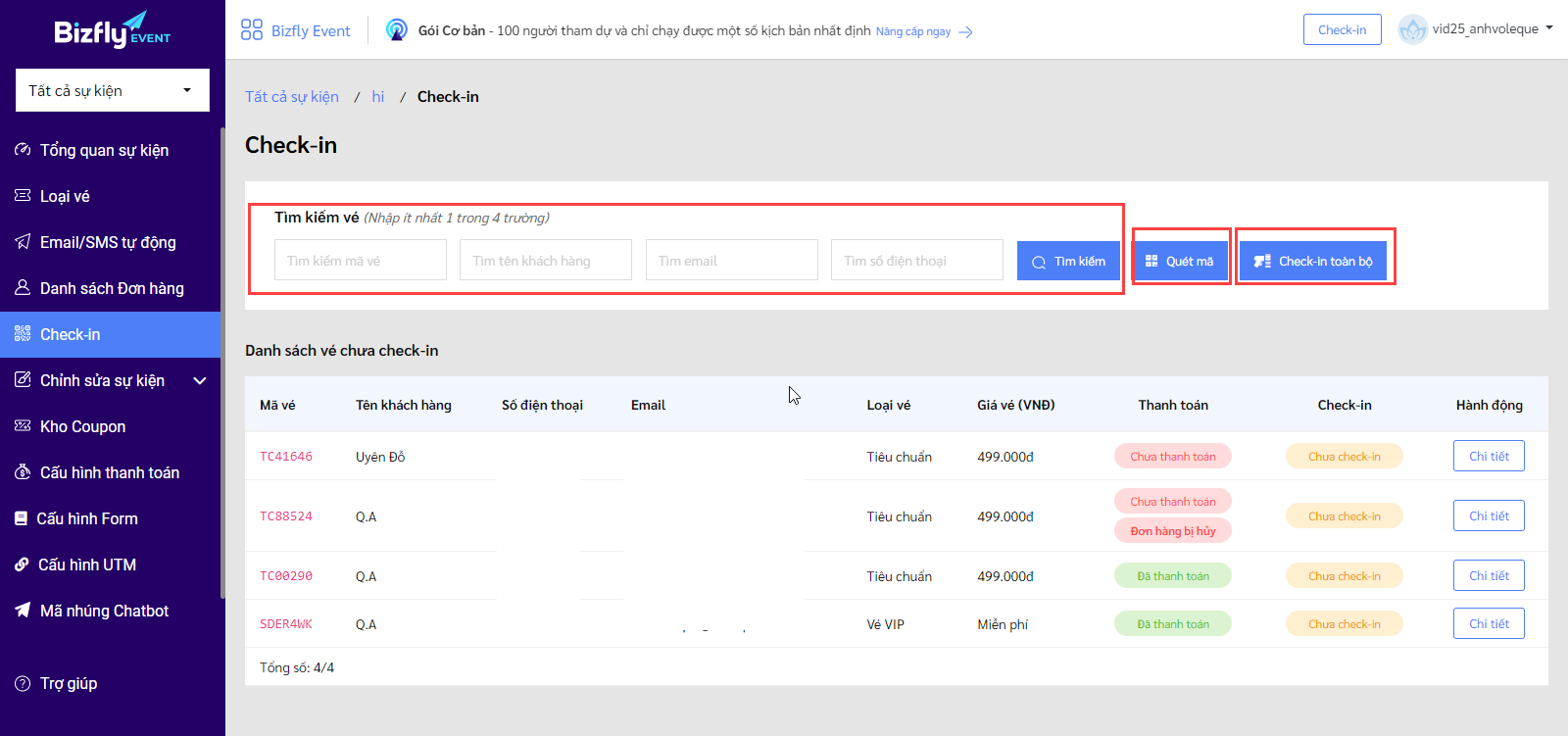Click the Cấu hình UTM link icon

(x=22, y=564)
